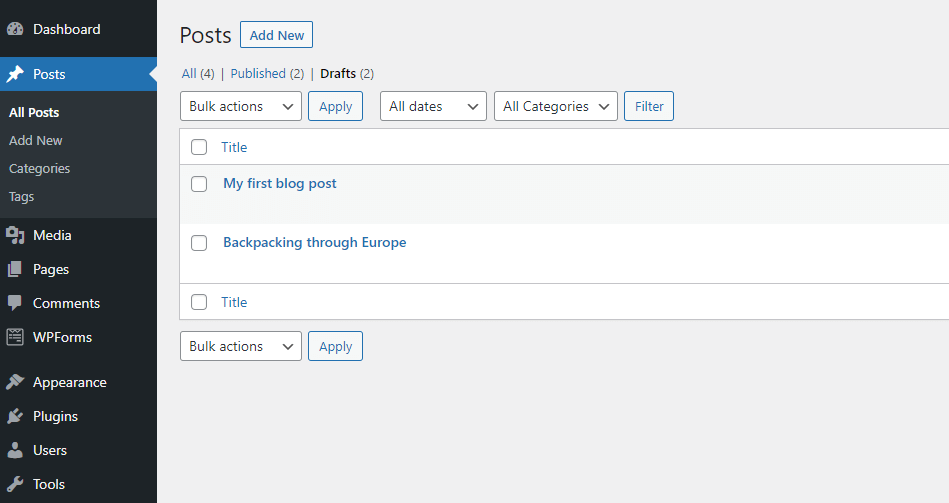Open Categories in the Posts submenu

[40, 169]
